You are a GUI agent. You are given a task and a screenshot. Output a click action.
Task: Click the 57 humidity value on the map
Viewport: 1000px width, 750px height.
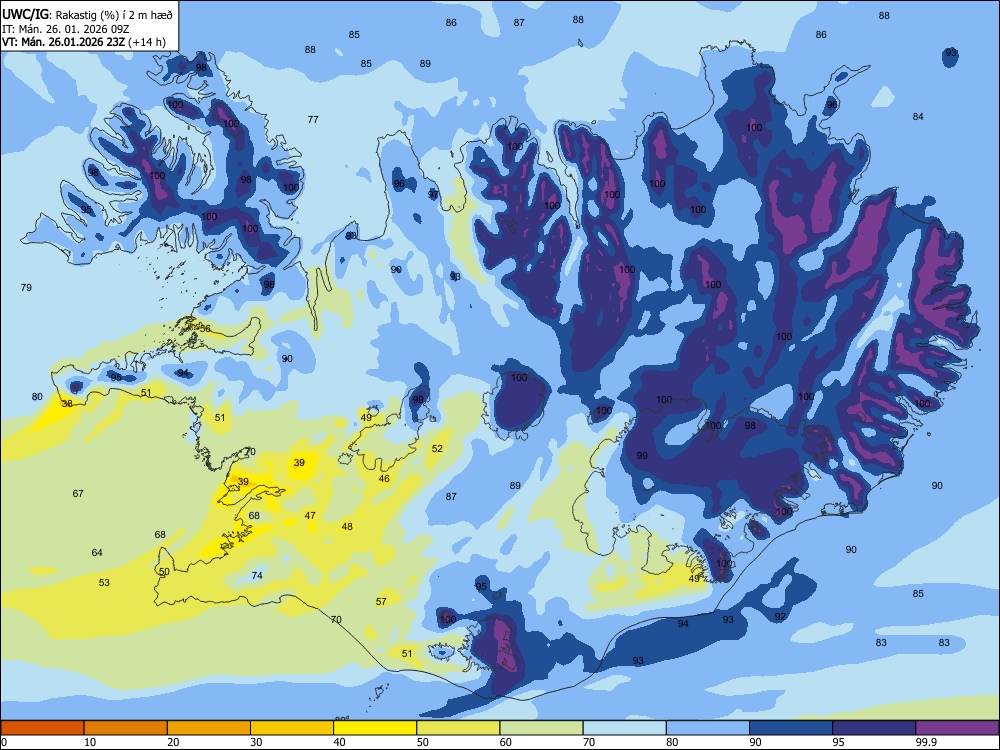(381, 601)
